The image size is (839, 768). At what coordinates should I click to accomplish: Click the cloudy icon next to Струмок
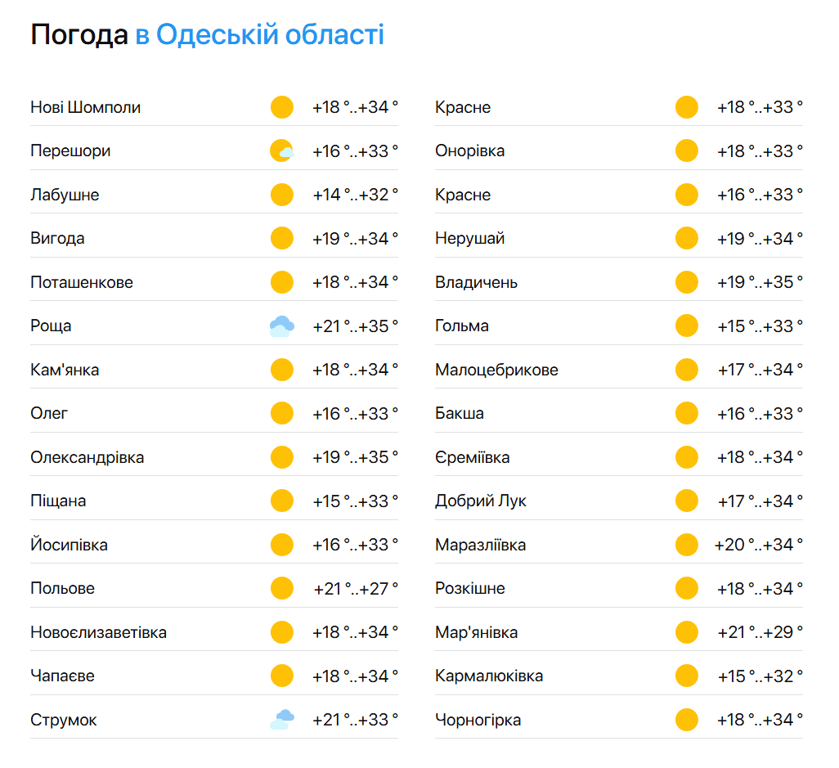[x=281, y=719]
